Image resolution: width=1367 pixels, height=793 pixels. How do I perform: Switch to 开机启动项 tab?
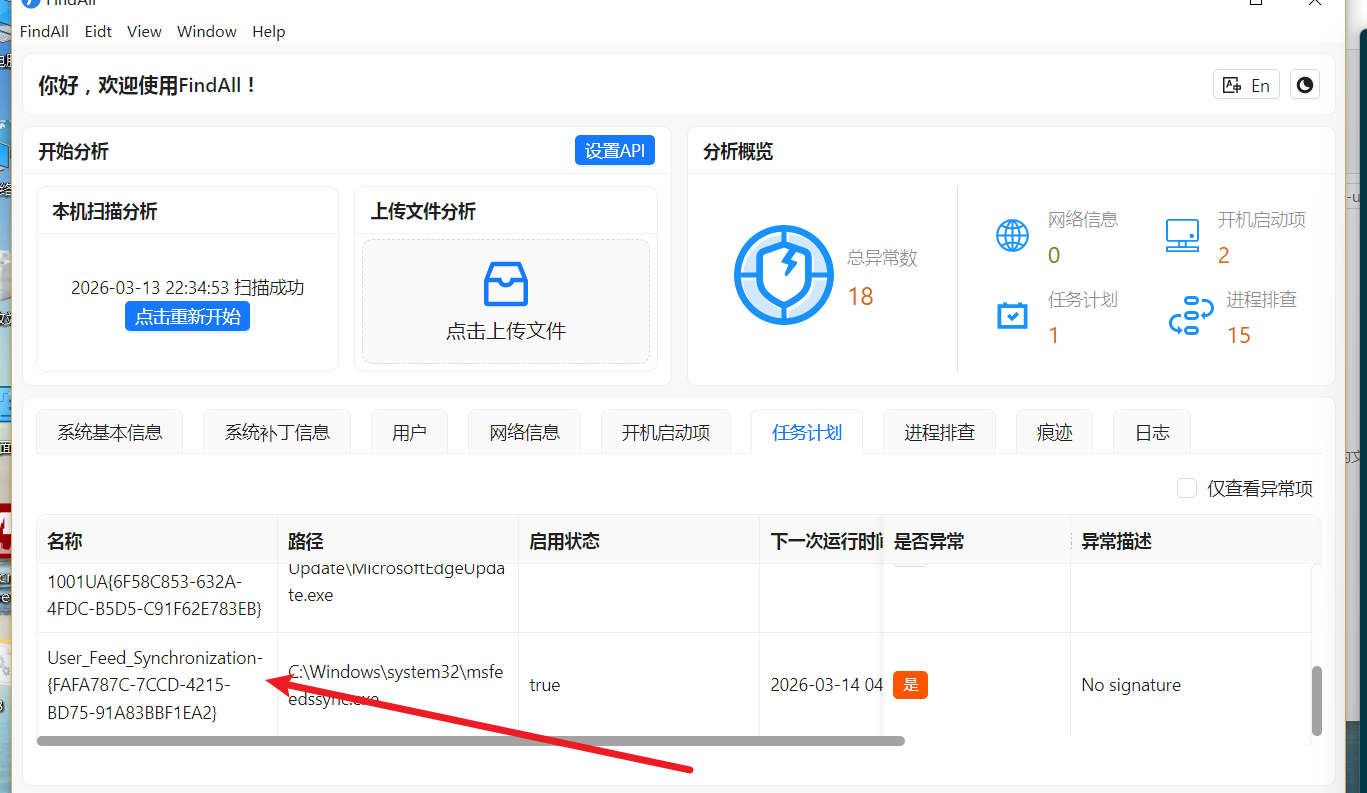pos(665,432)
